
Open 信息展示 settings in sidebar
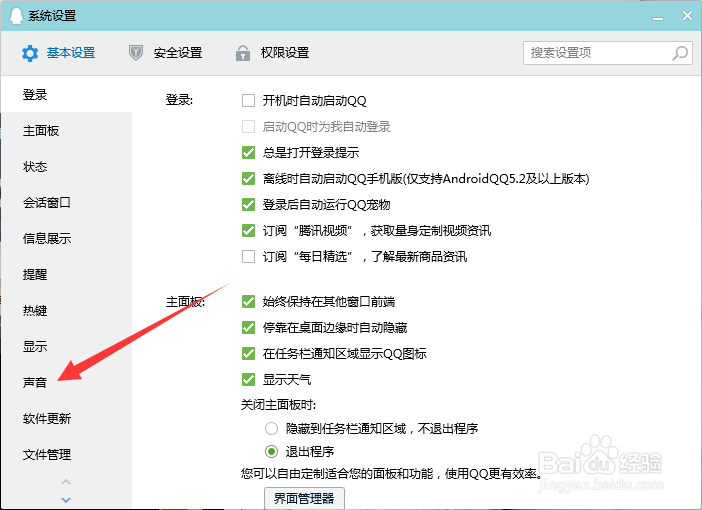coord(67,238)
